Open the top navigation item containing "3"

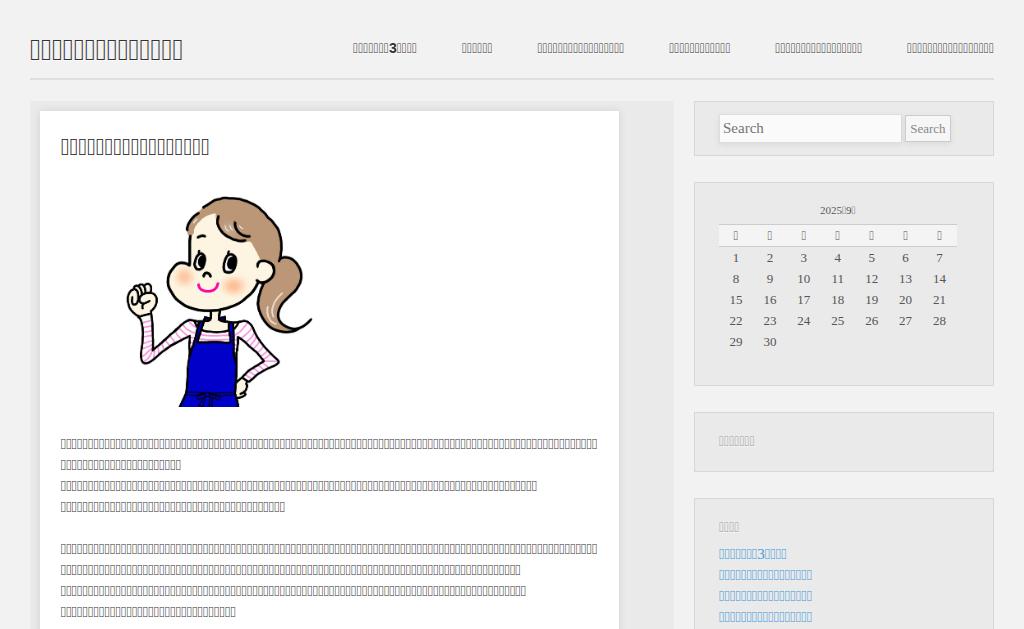point(385,48)
